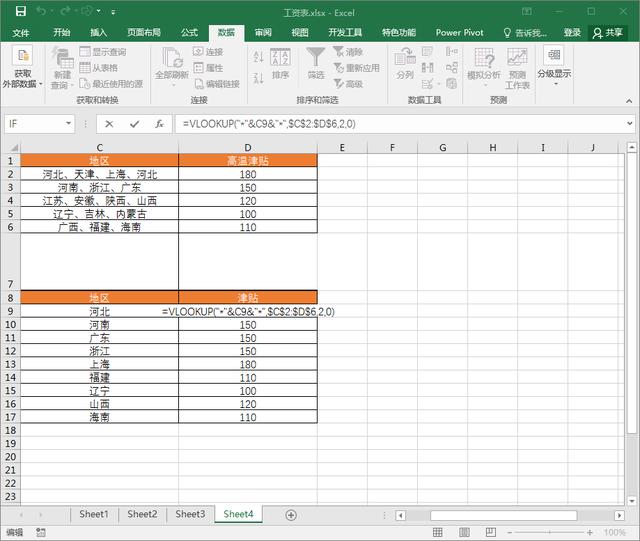Open the Sort (排序) dialog icon
The height and width of the screenshot is (541, 640).
280,58
